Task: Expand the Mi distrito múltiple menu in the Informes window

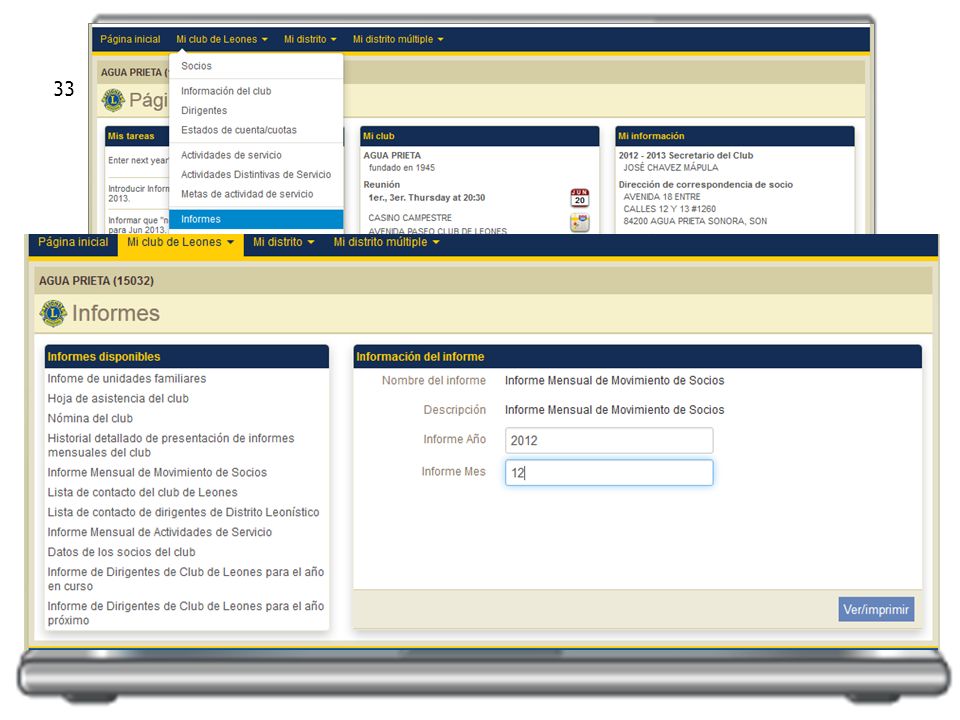Action: (x=386, y=242)
